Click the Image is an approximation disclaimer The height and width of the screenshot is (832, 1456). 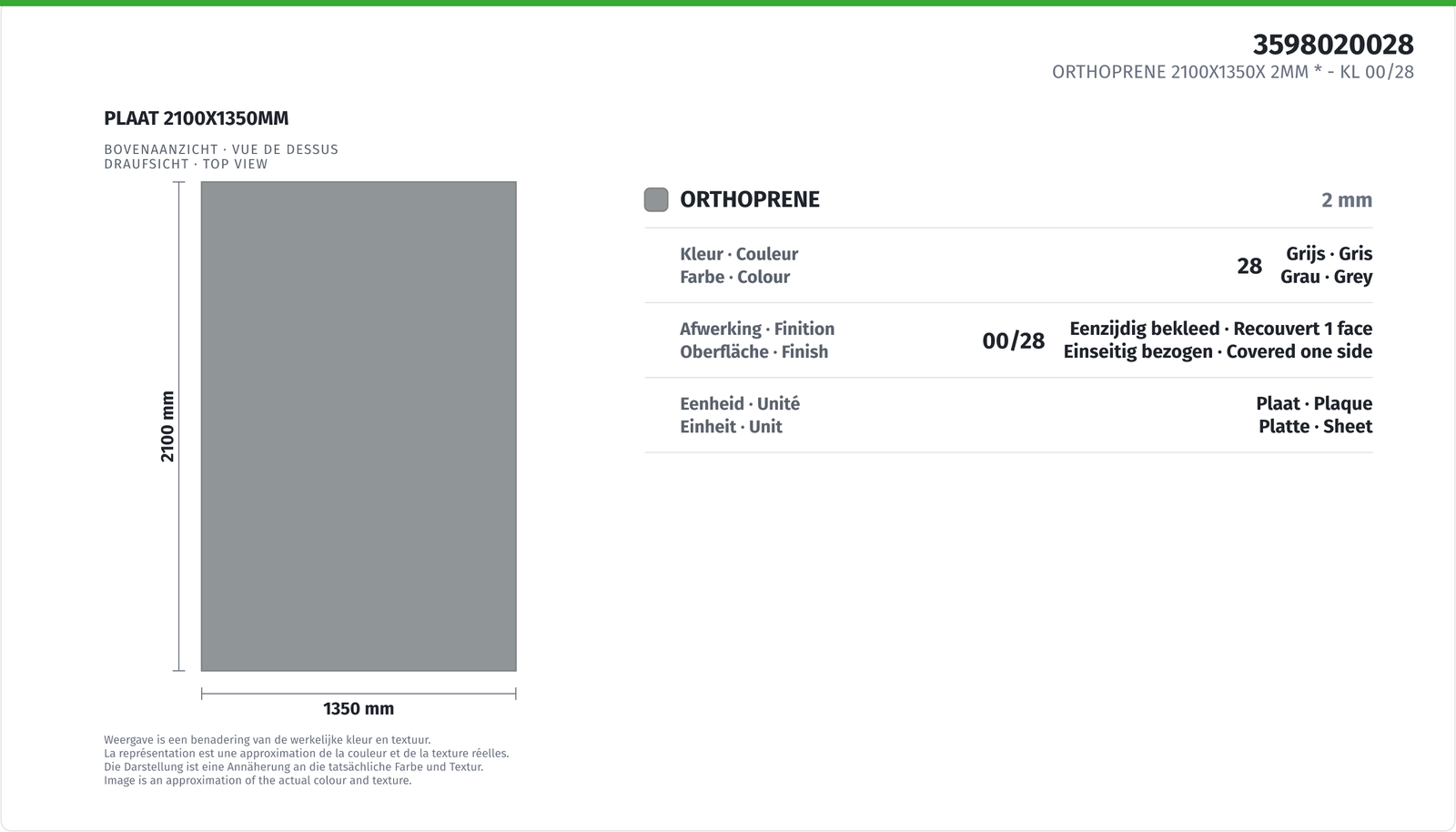(x=258, y=780)
